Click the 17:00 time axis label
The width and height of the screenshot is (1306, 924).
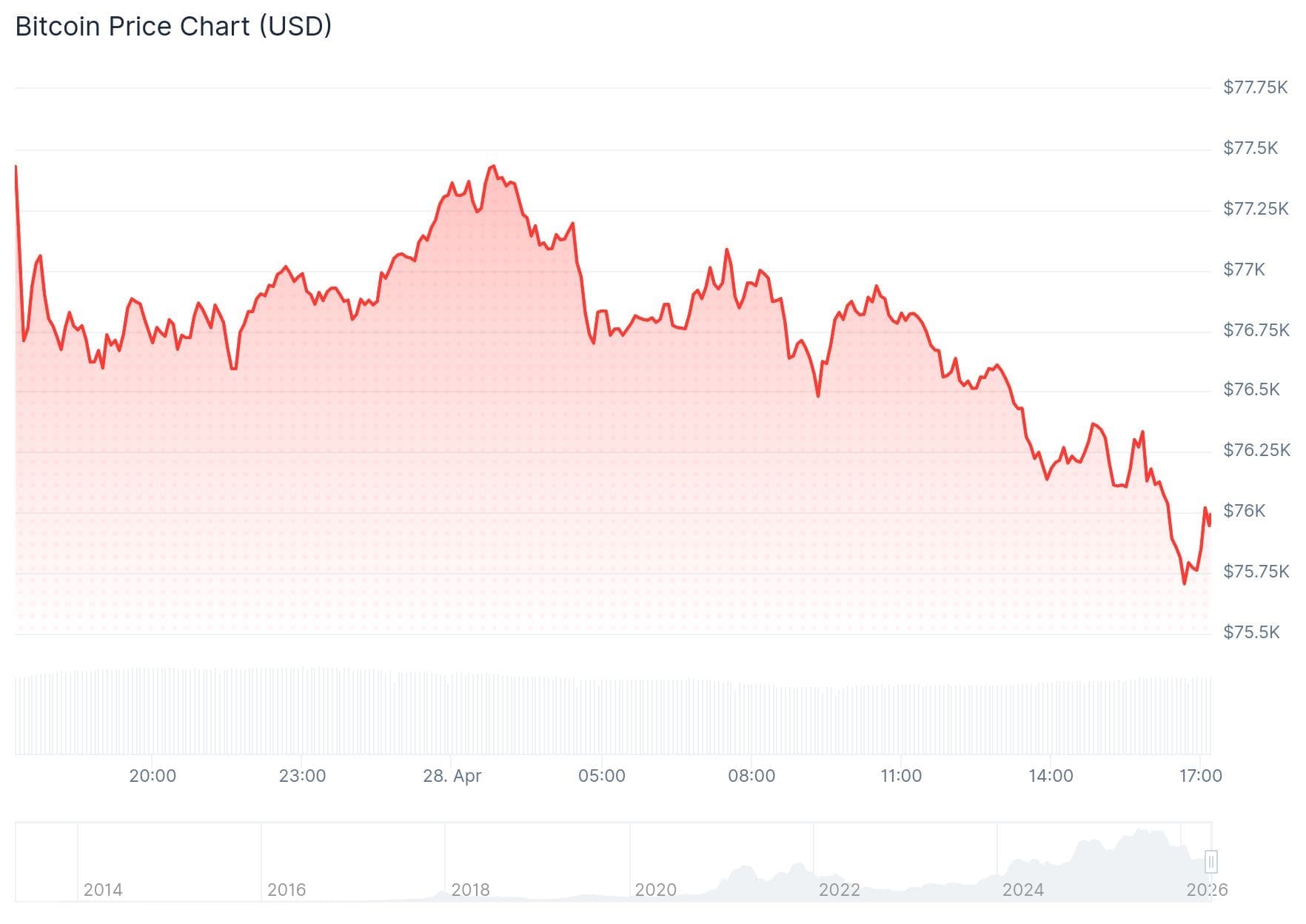pos(1200,776)
